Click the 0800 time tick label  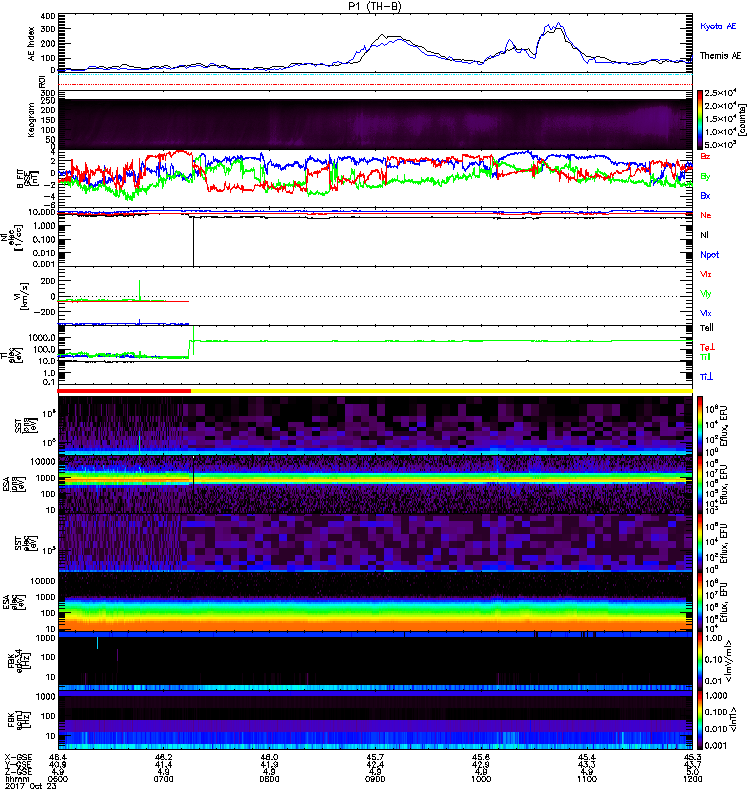pyautogui.click(x=269, y=779)
